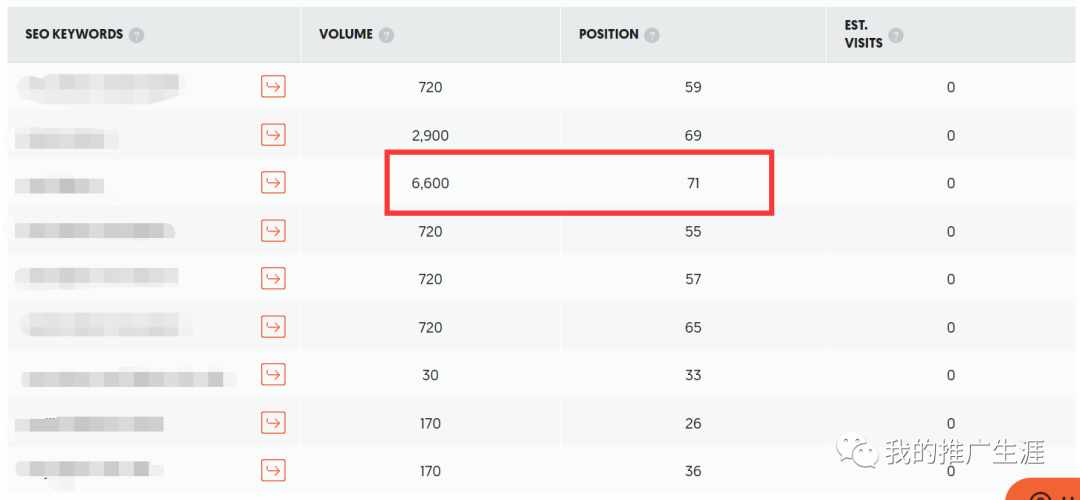The width and height of the screenshot is (1080, 500).
Task: Show help for SEO Keywords column
Action: [x=136, y=35]
